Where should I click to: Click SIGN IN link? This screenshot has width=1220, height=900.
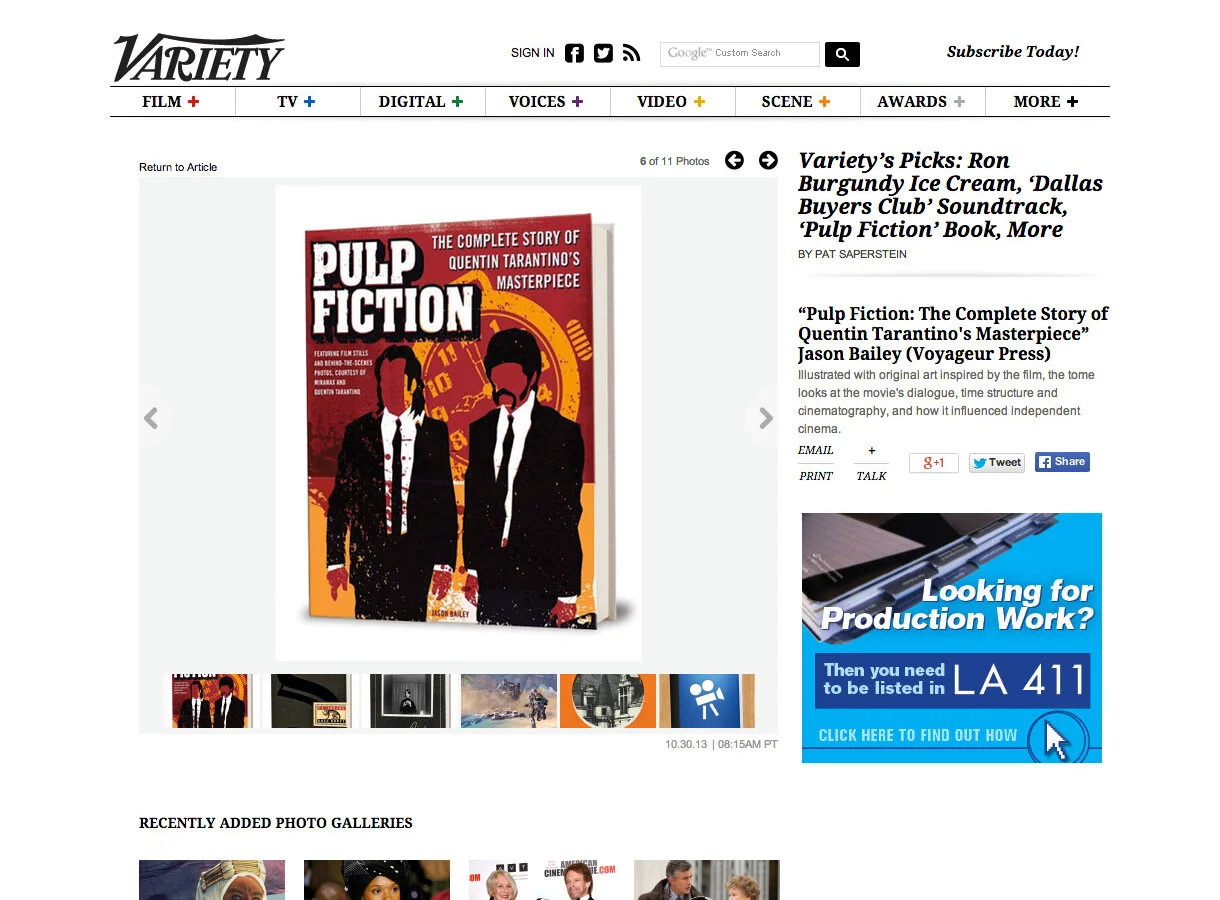coord(532,53)
